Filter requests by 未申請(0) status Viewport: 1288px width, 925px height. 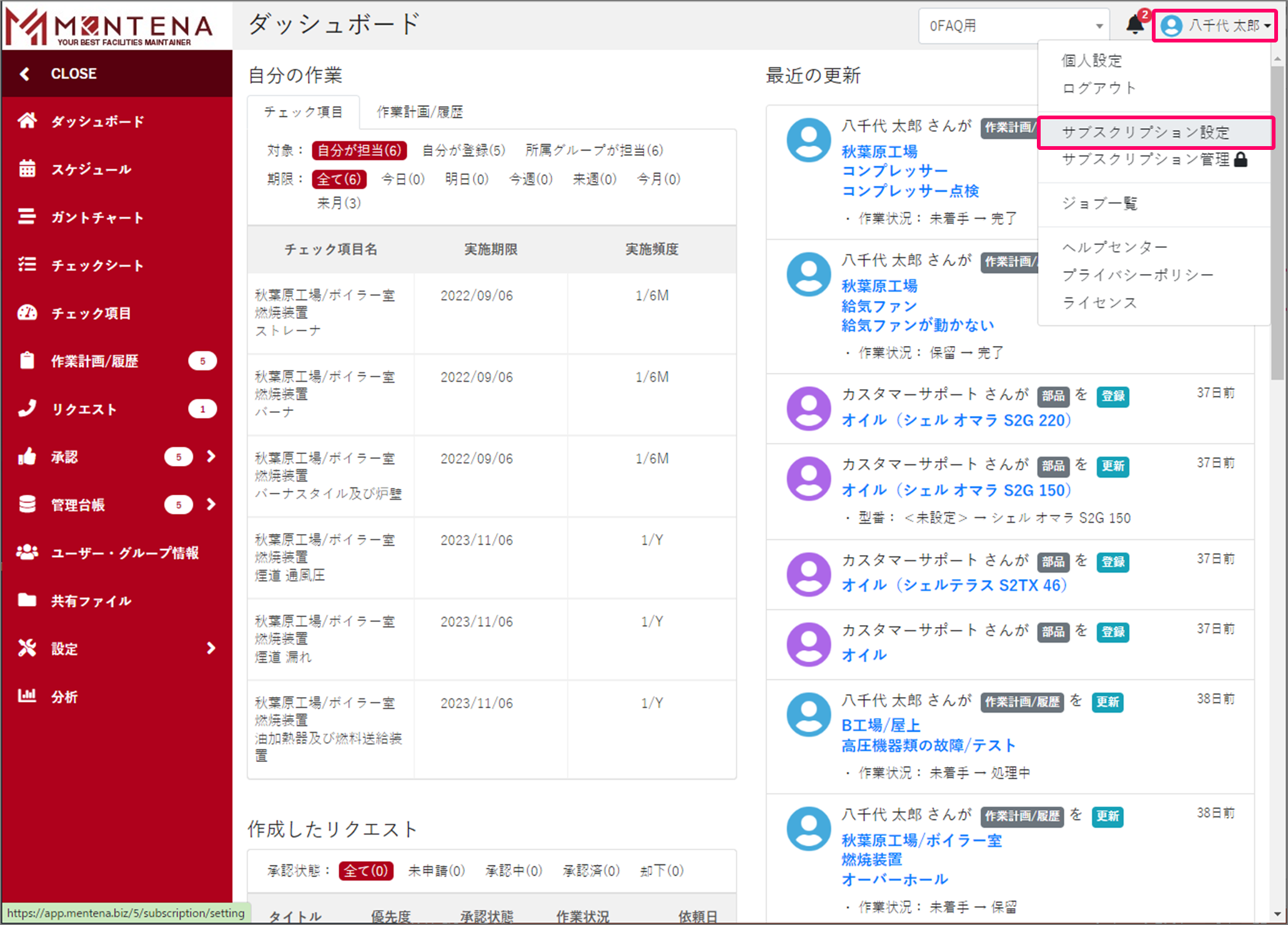coord(436,871)
